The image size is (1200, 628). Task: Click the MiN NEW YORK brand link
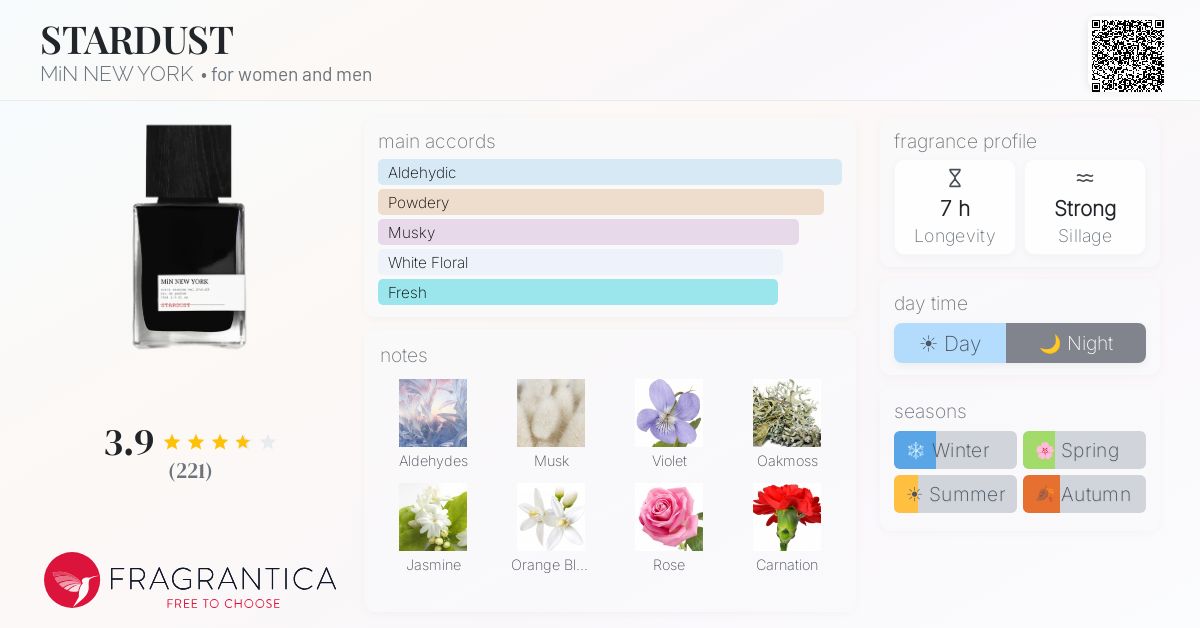(x=117, y=74)
